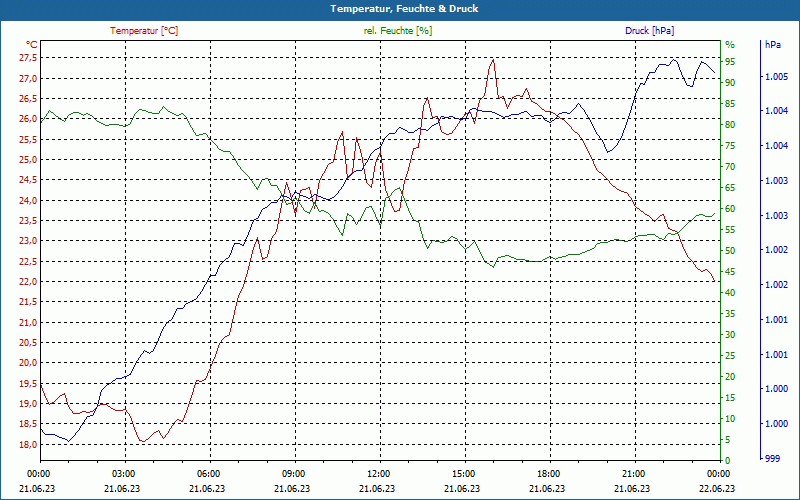Click the "hPa" unit label on the blue axis
The width and height of the screenshot is (800, 500).
[x=773, y=45]
